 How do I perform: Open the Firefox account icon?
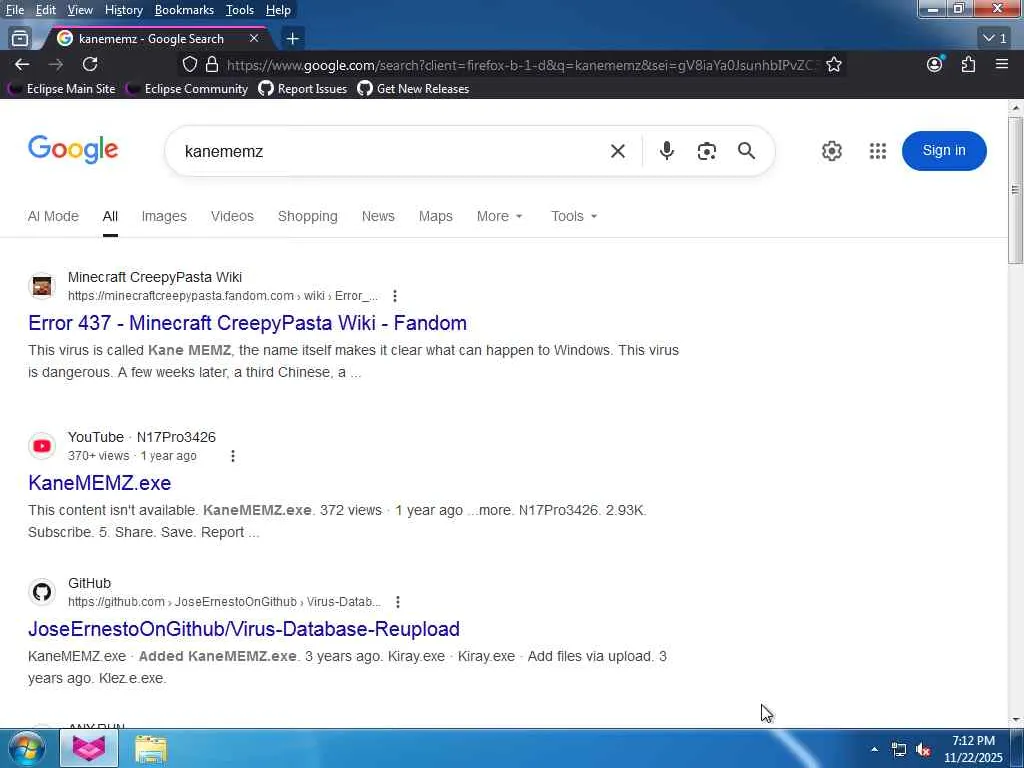(935, 64)
